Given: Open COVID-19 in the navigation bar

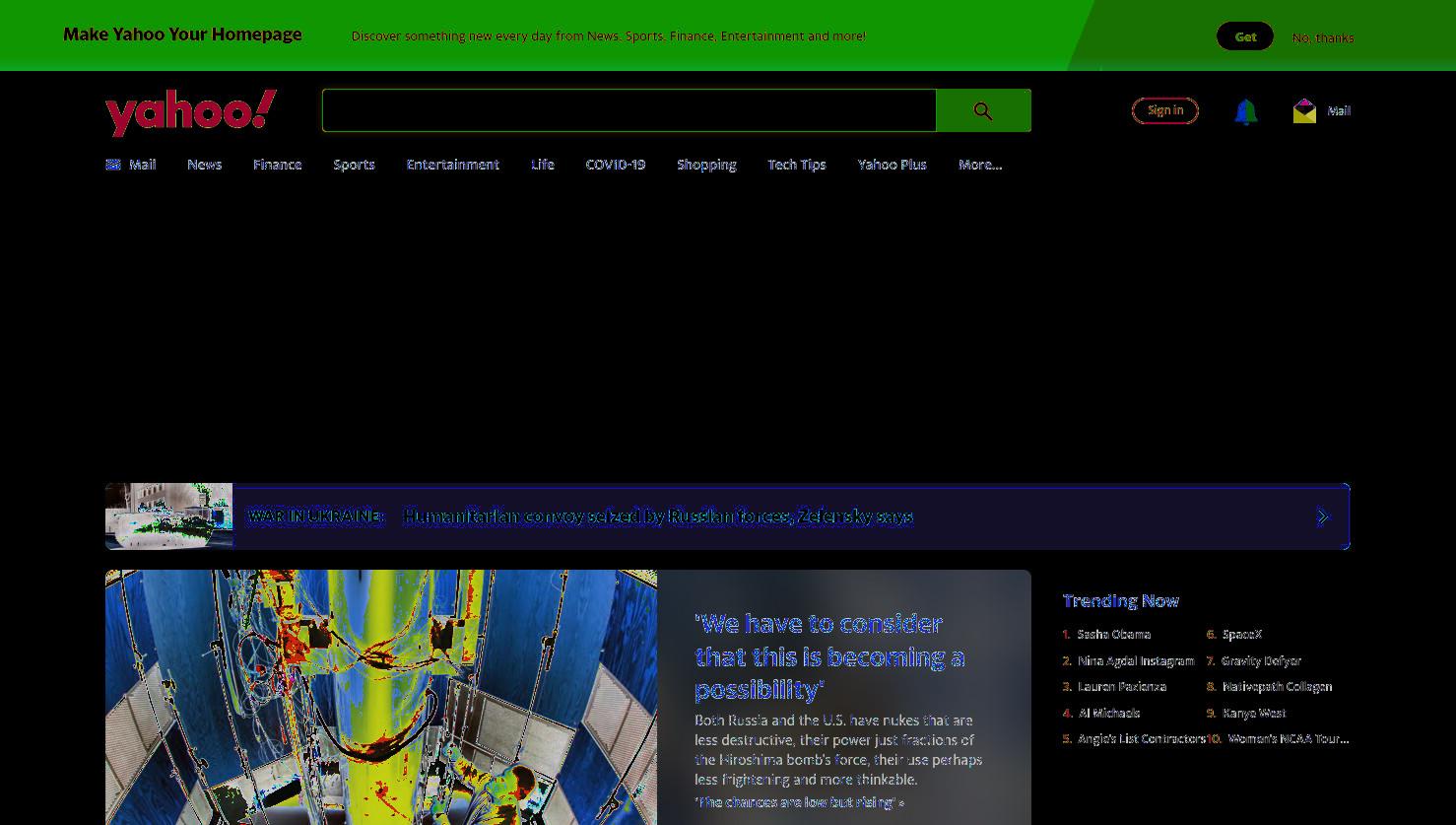Looking at the screenshot, I should (616, 165).
